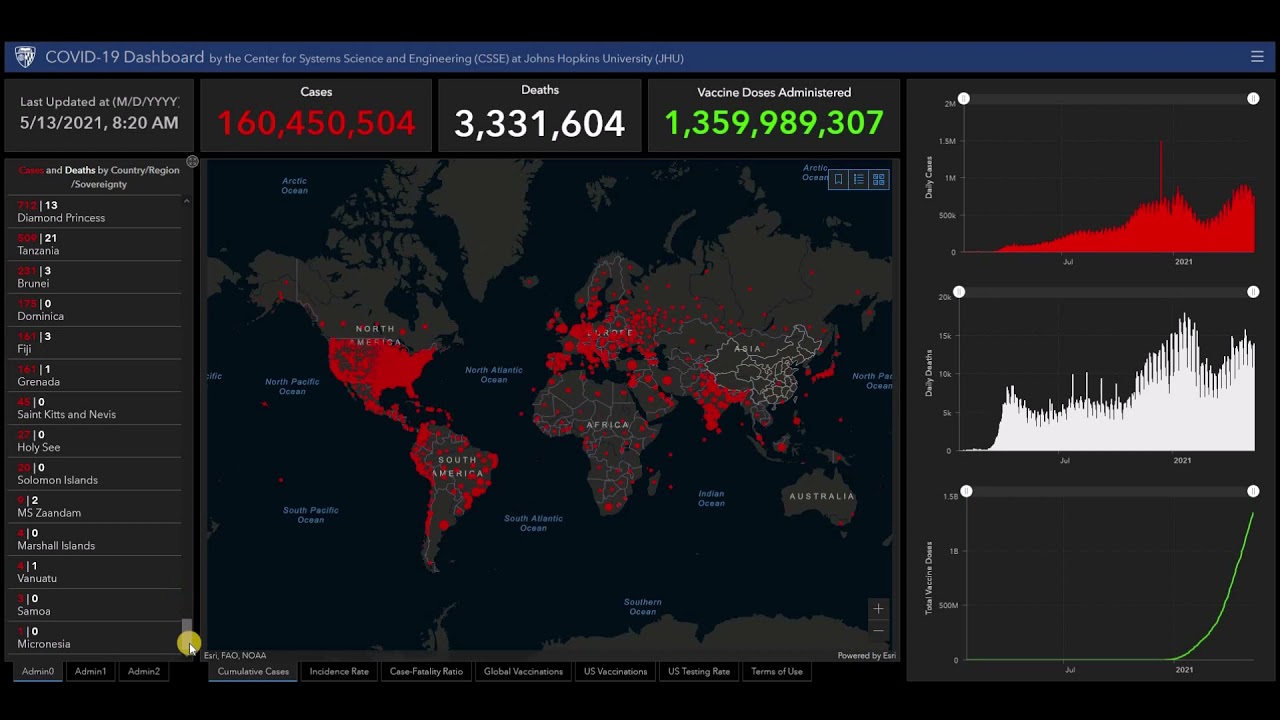Select the Cumulative Cases map tab
This screenshot has height=720, width=1280.
(253, 671)
